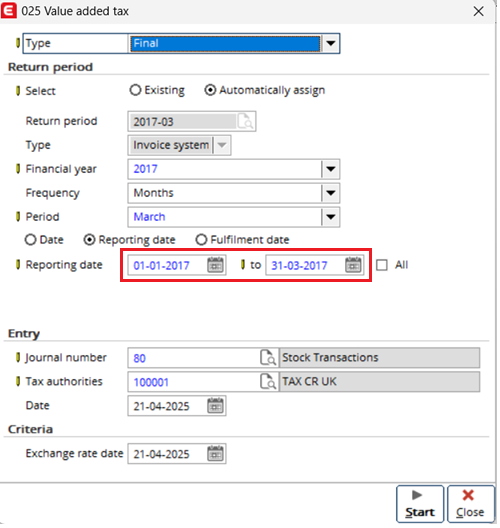Browse journal number lookup icon
This screenshot has width=500, height=528.
tap(268, 358)
